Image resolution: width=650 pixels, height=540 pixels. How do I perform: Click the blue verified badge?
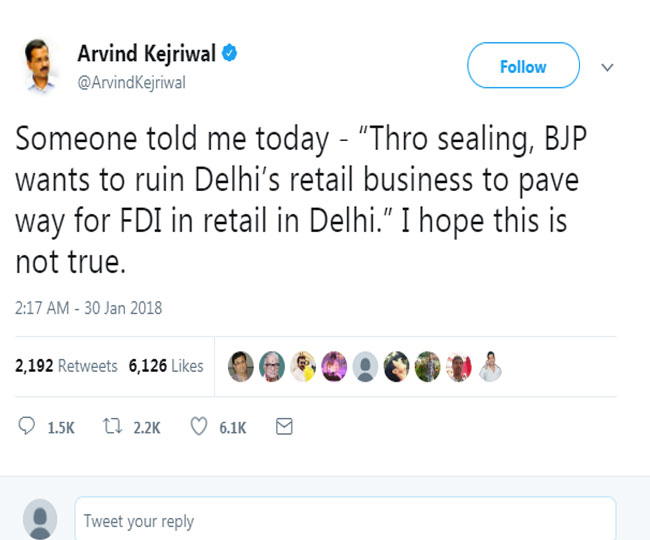tap(229, 54)
